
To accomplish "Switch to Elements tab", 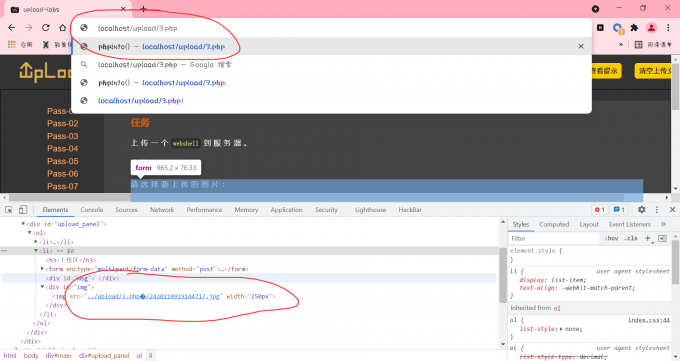I will point(55,210).
